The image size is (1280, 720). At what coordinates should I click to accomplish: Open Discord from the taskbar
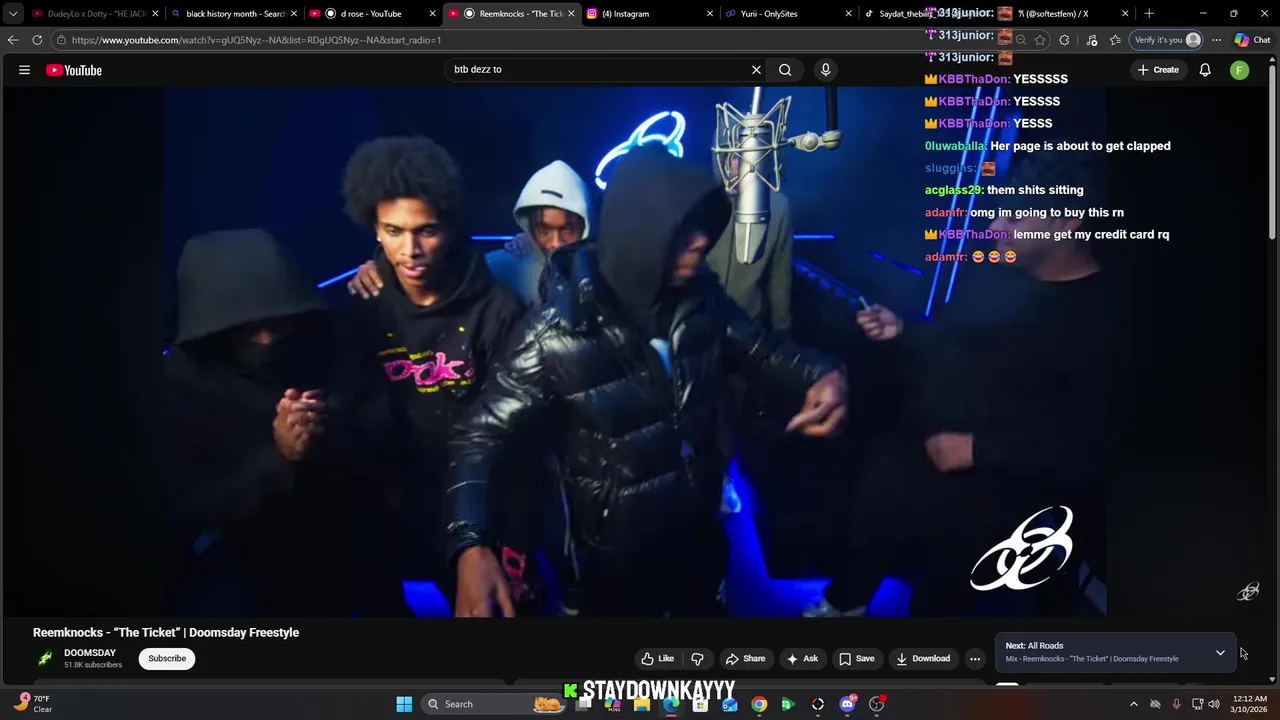coord(848,704)
